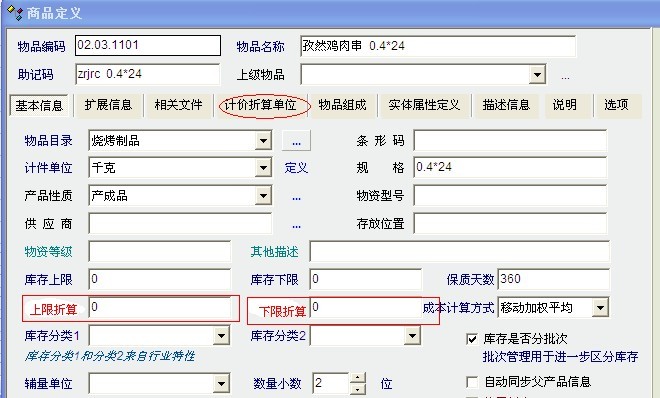Click the 商品定义 window title icon
Image resolution: width=660 pixels, height=398 pixels.
click(15, 13)
